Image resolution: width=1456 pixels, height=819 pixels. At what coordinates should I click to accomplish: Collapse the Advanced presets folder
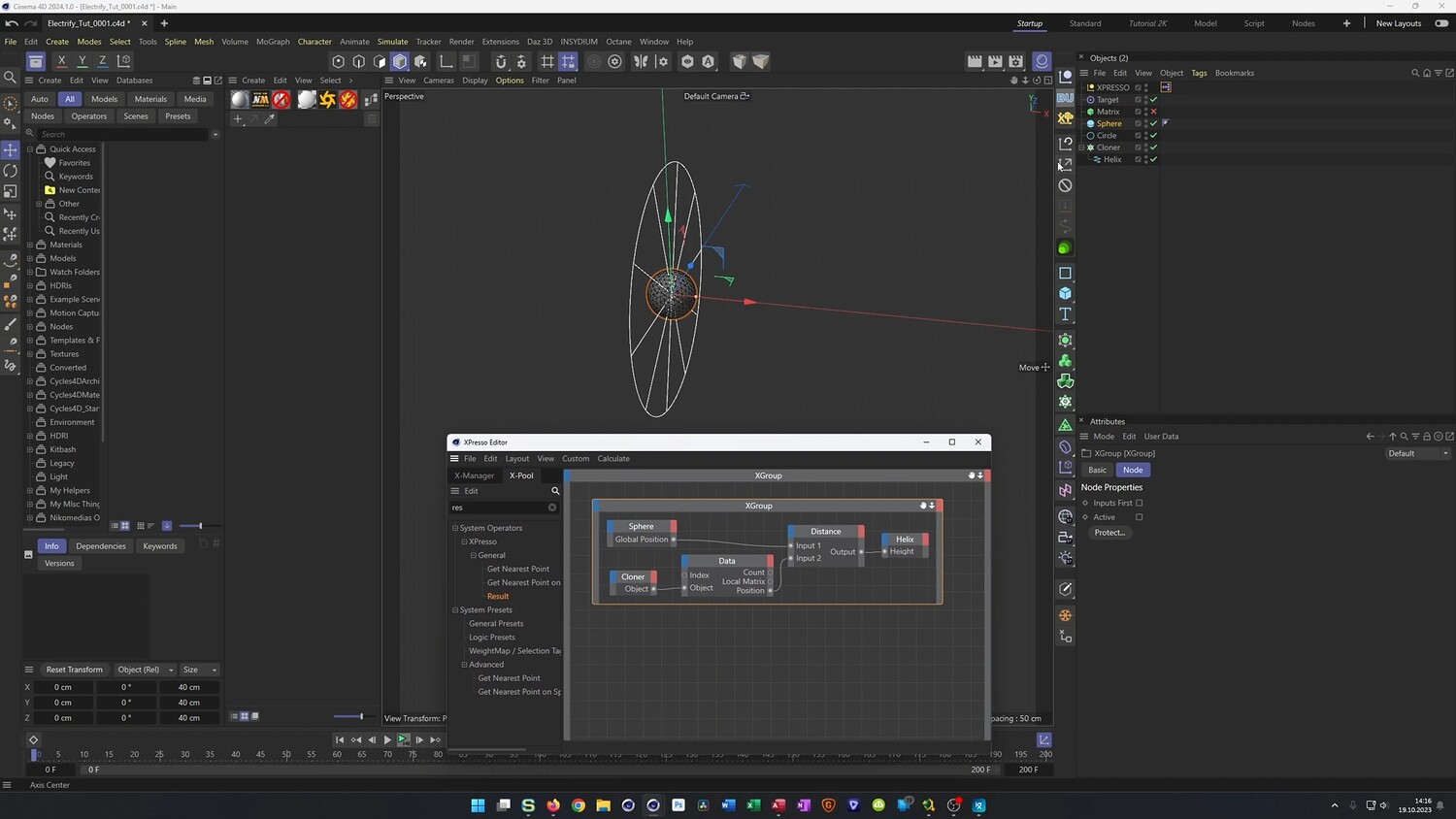click(x=464, y=665)
